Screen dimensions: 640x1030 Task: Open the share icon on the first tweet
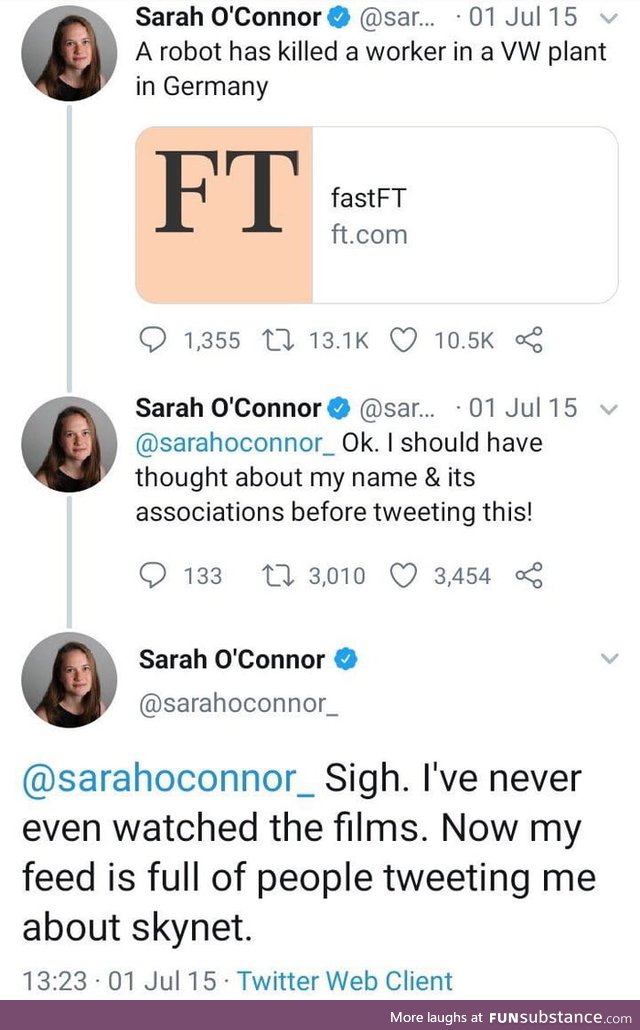529,340
